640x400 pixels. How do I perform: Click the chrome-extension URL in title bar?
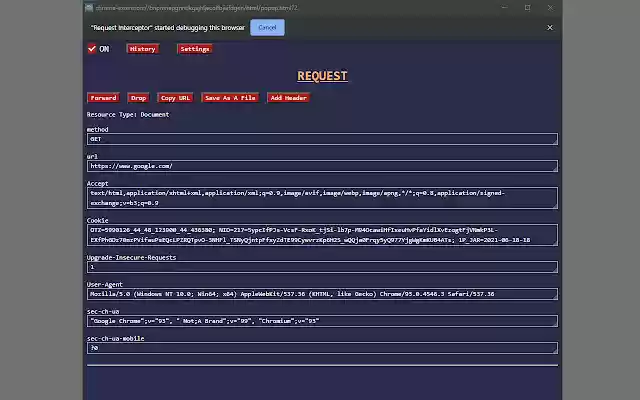tap(197, 8)
